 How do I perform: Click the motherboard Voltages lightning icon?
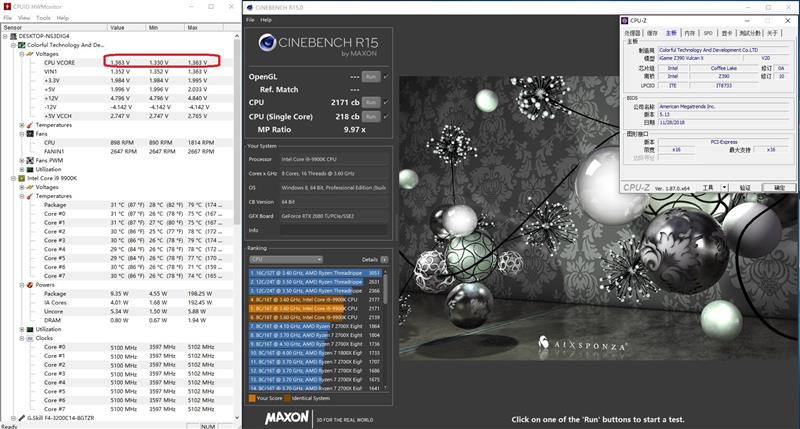30,54
